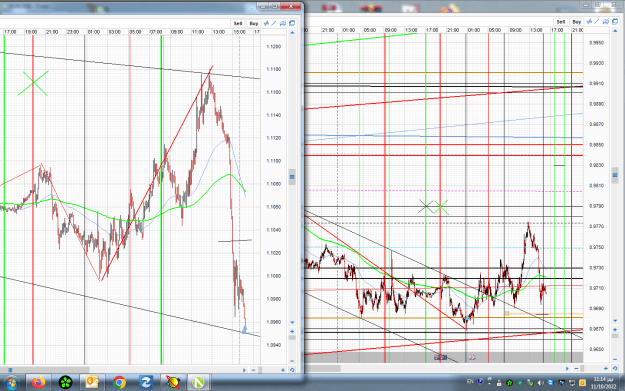
Task: Open blue sync arrows app on taskbar
Action: click(146, 383)
